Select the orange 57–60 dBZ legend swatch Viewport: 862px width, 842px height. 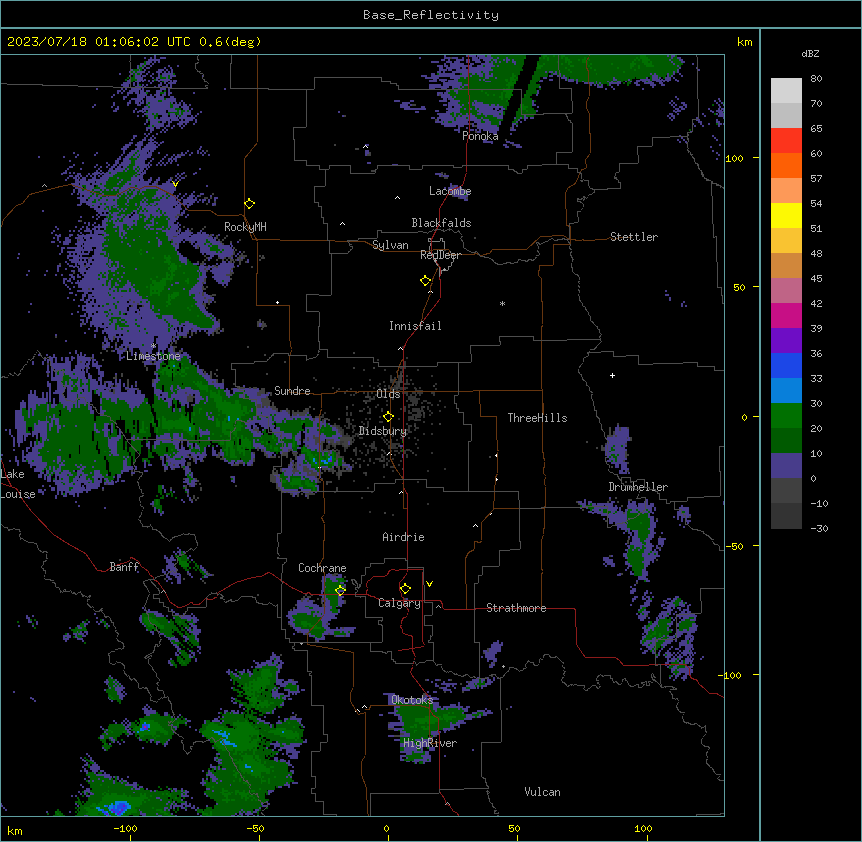pyautogui.click(x=786, y=165)
